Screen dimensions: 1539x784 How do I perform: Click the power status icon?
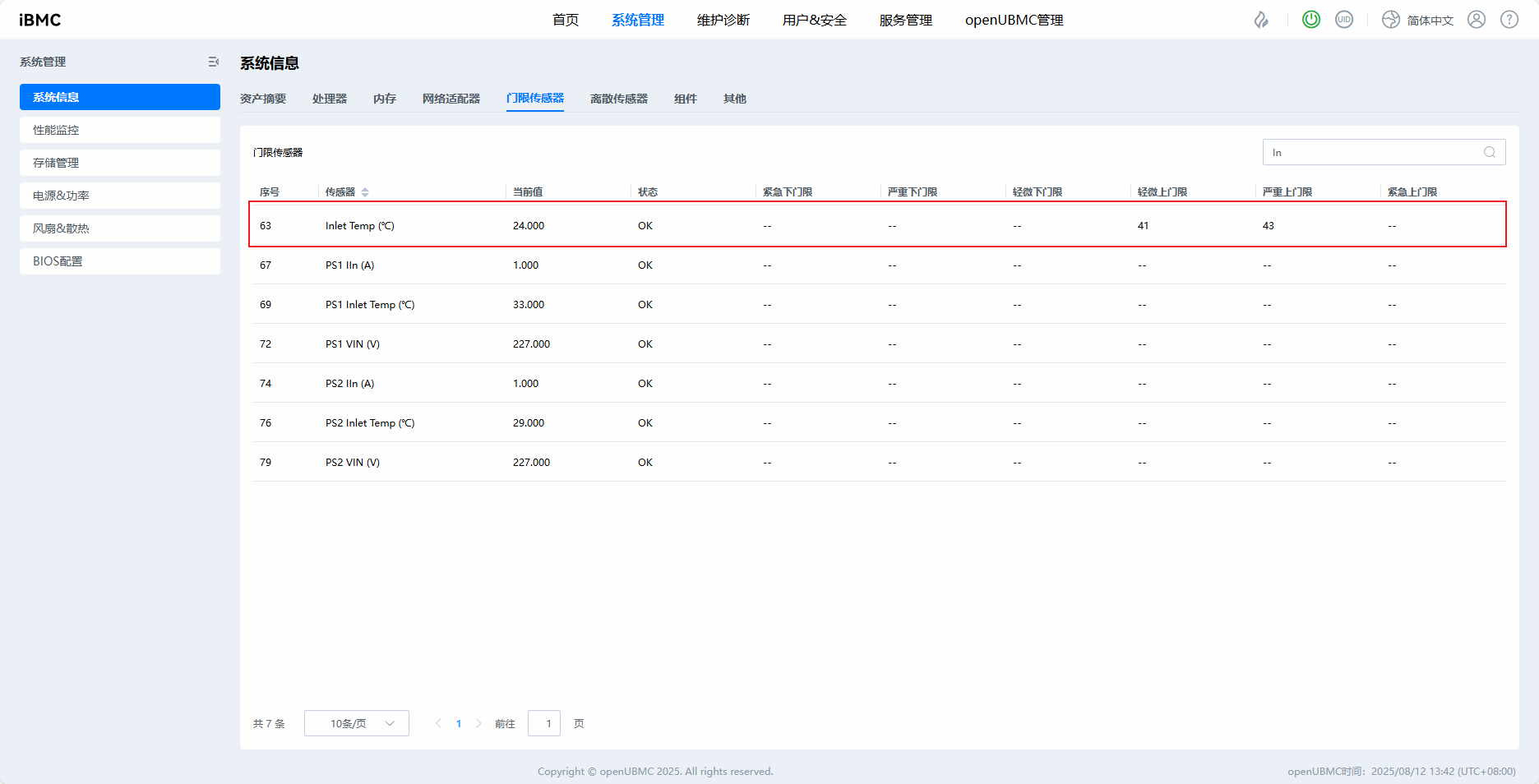(1311, 20)
